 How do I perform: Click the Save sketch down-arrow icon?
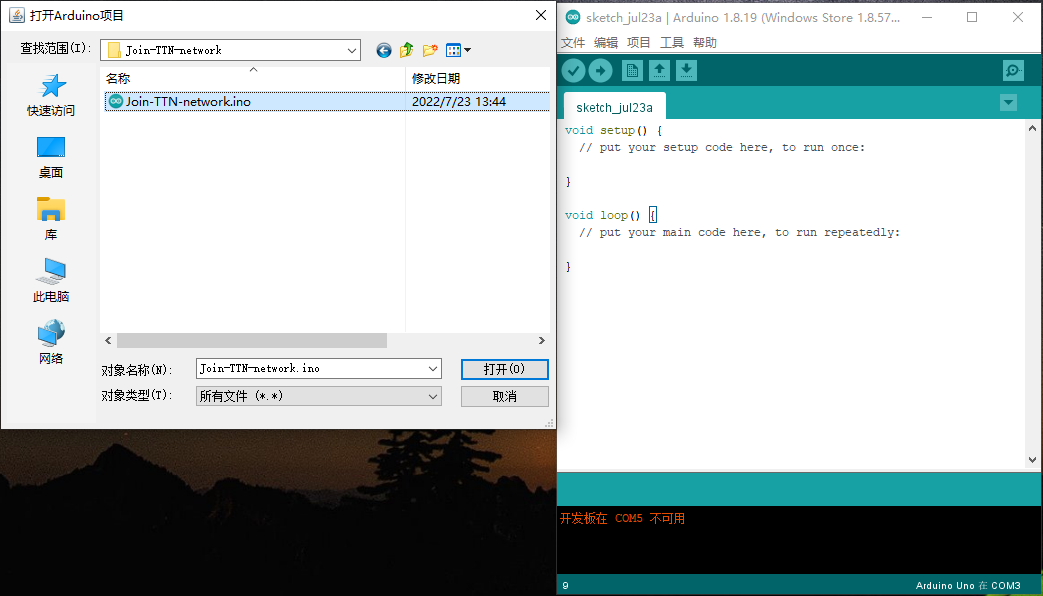(686, 71)
